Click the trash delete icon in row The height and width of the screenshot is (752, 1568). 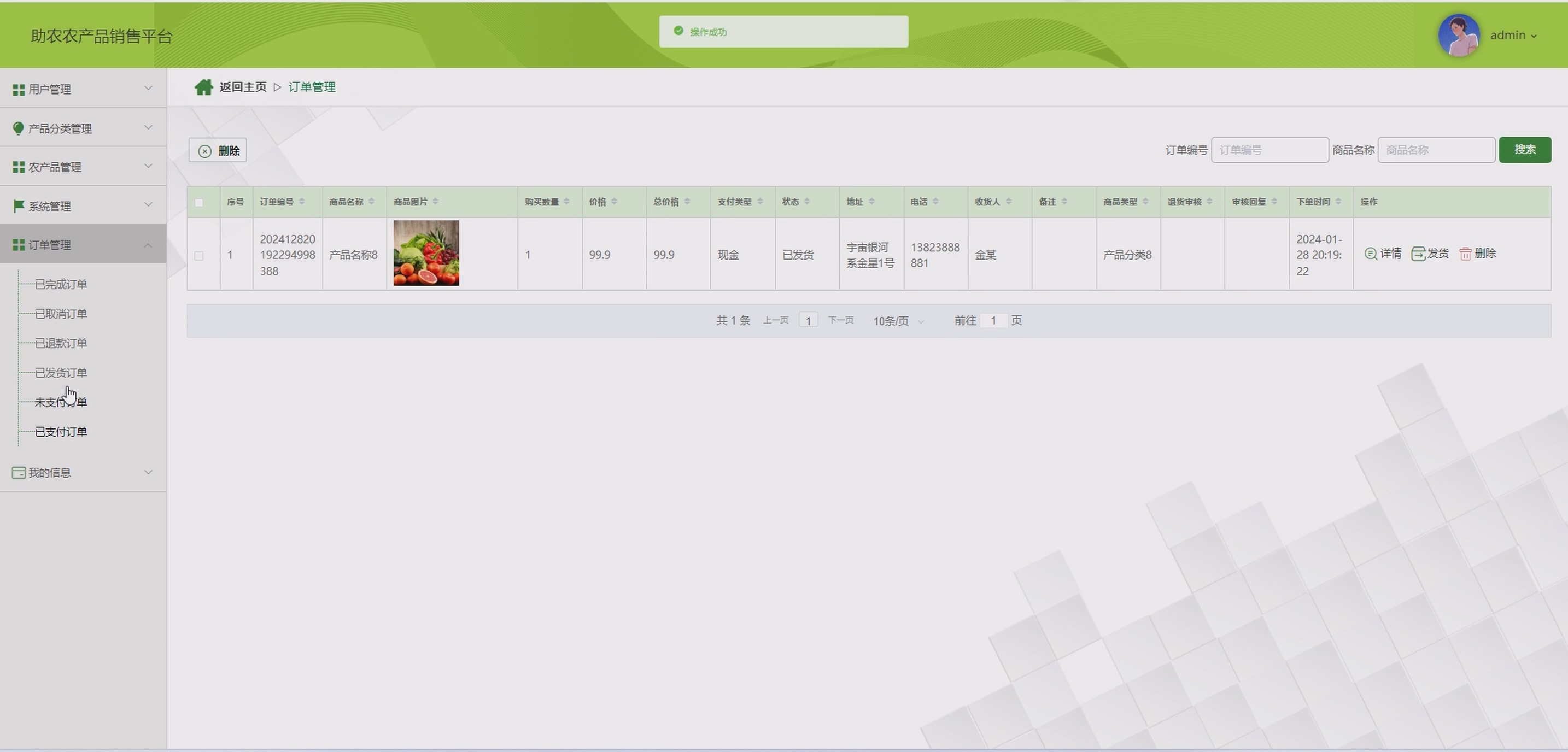click(x=1465, y=254)
